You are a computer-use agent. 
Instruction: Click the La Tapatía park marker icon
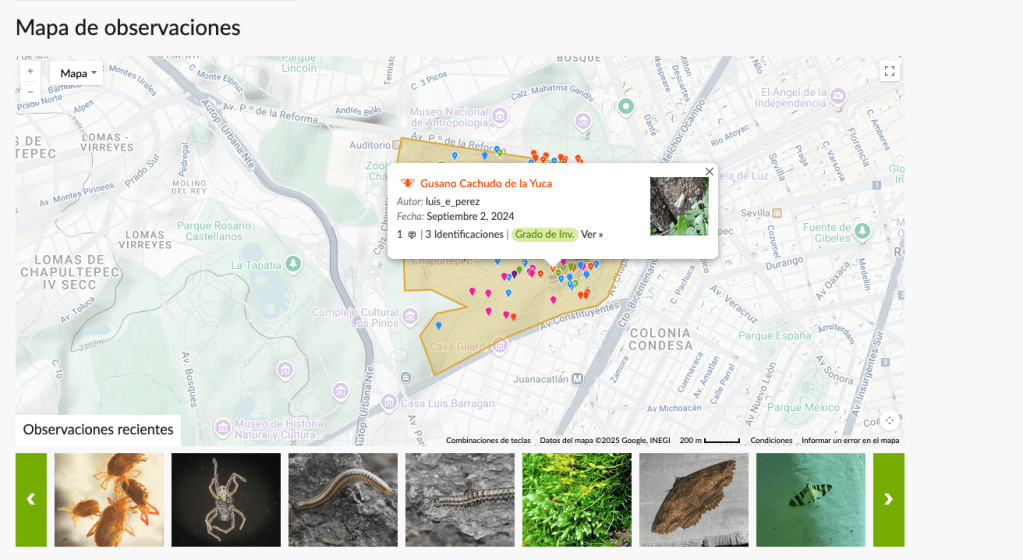pyautogui.click(x=293, y=264)
